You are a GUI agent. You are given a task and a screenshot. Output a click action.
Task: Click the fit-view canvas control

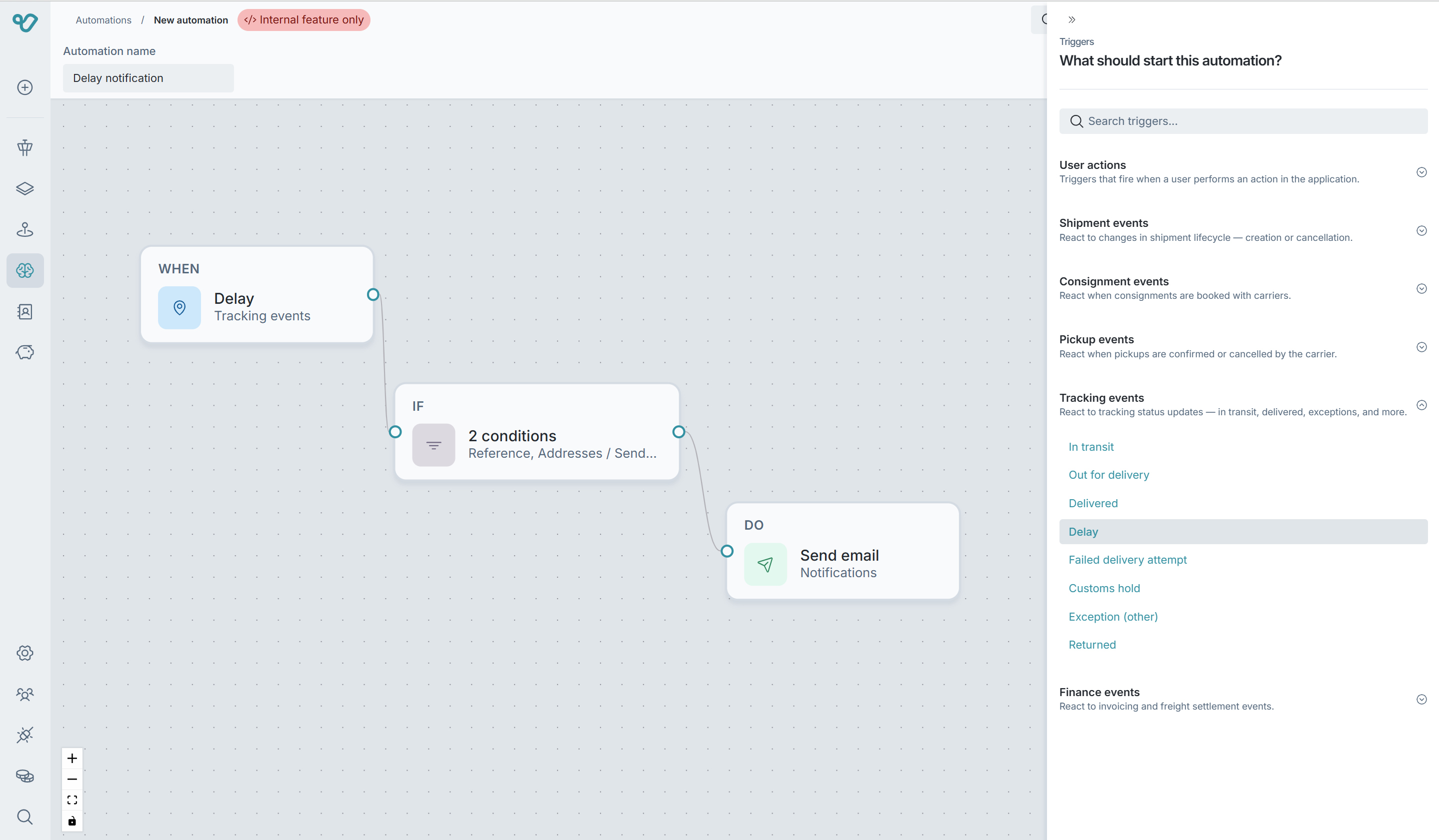(72, 800)
